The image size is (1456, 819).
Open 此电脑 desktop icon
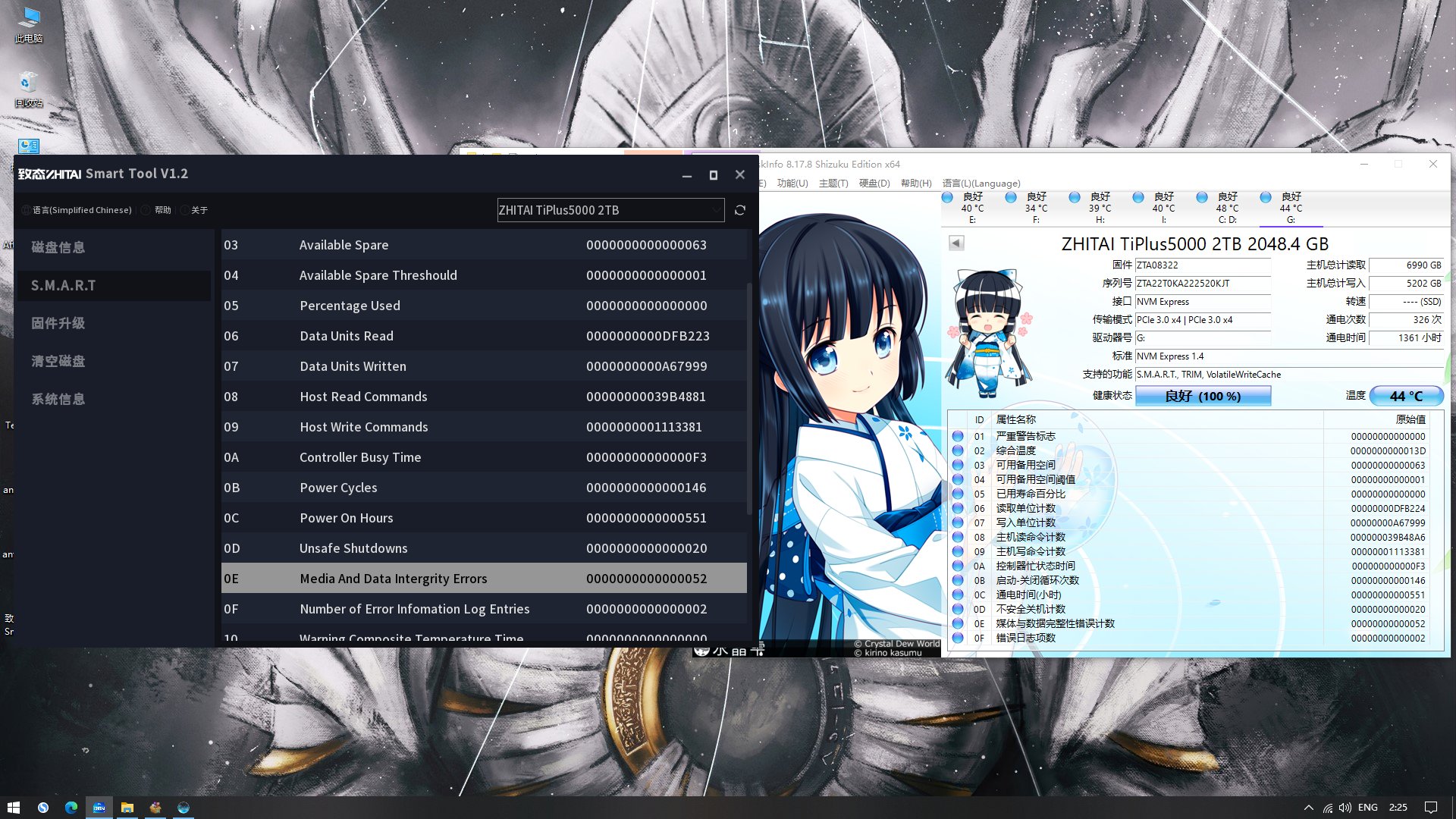[28, 24]
